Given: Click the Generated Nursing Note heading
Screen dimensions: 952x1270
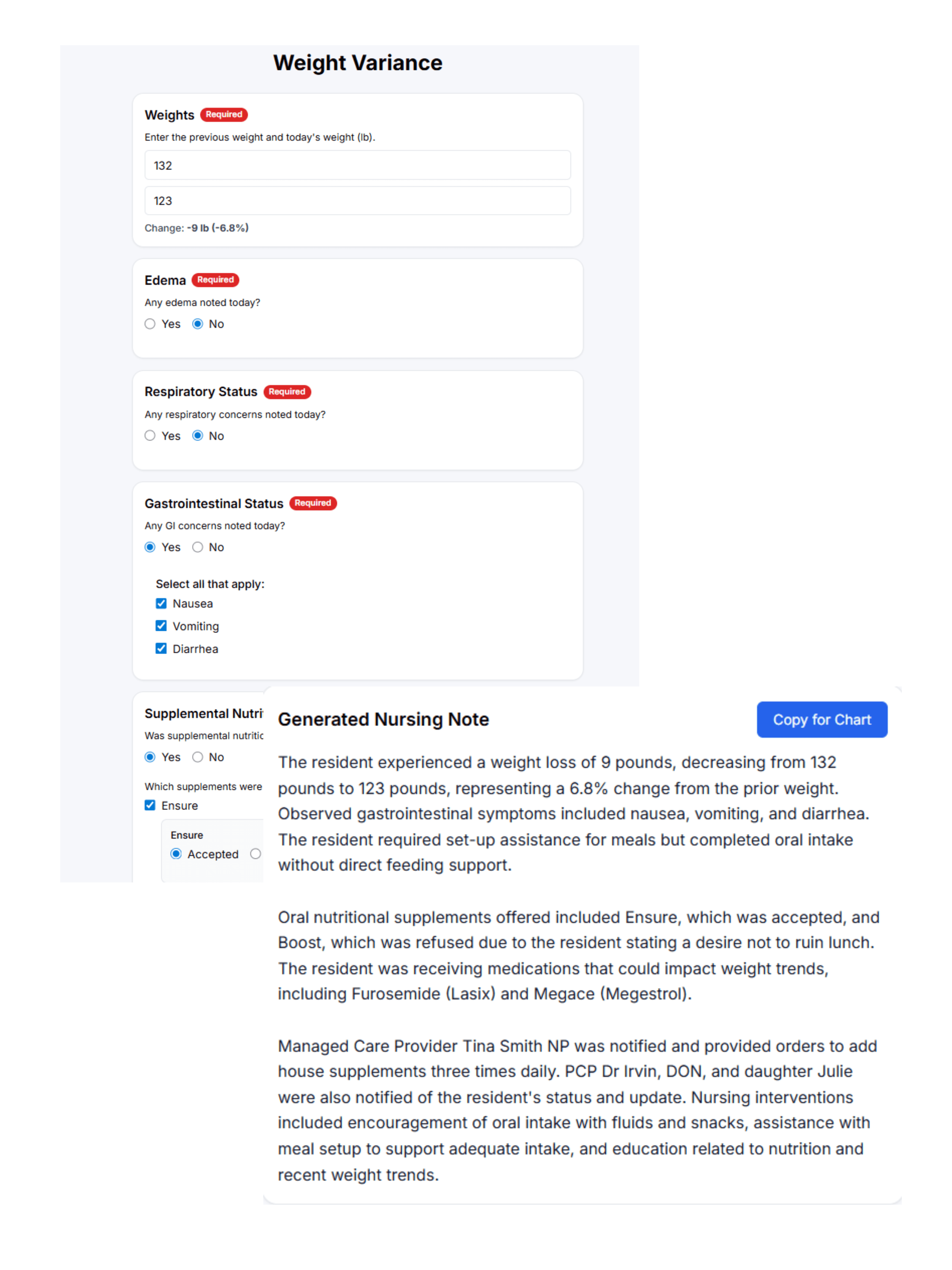Looking at the screenshot, I should click(383, 719).
